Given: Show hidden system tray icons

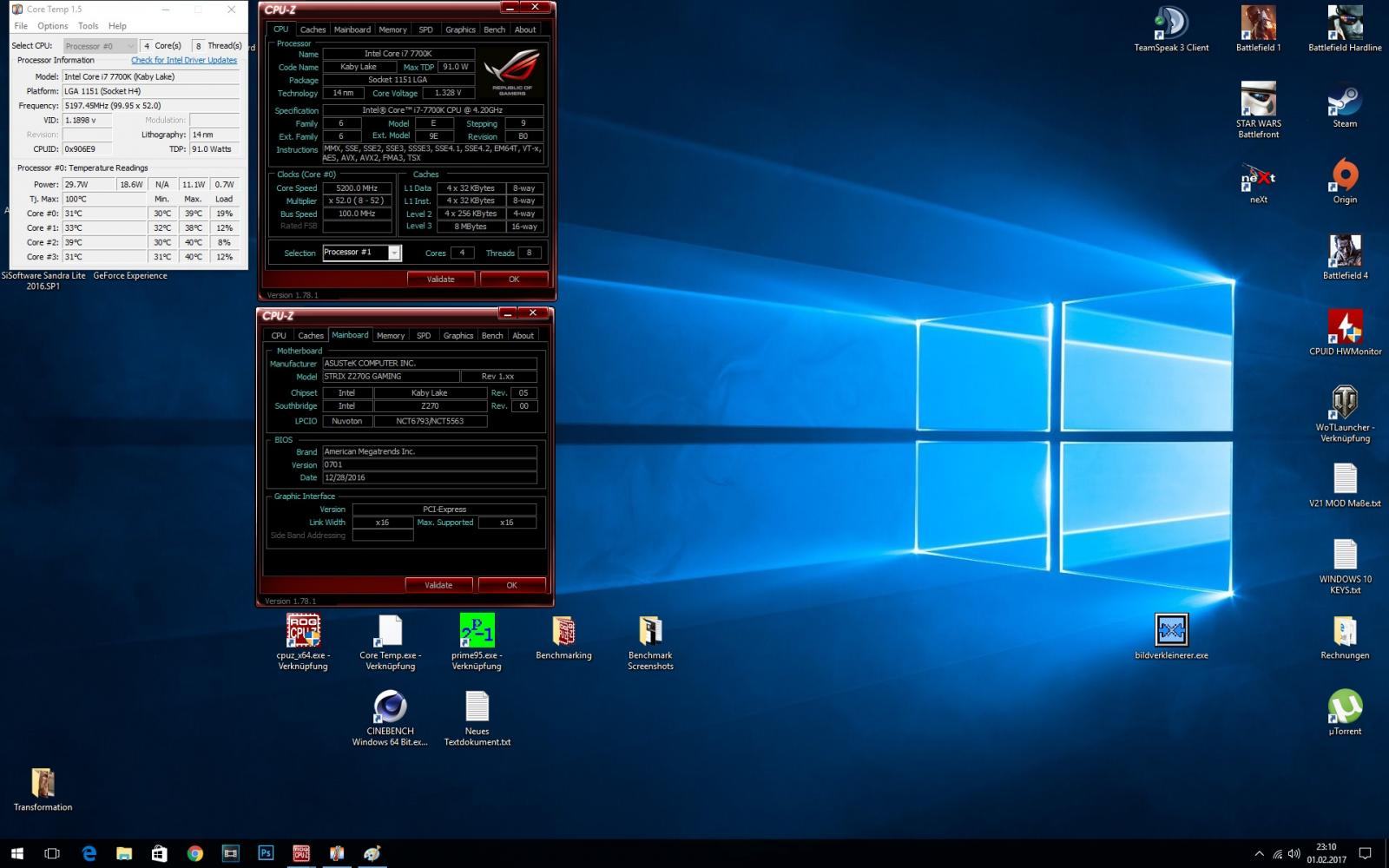Looking at the screenshot, I should (x=1260, y=853).
